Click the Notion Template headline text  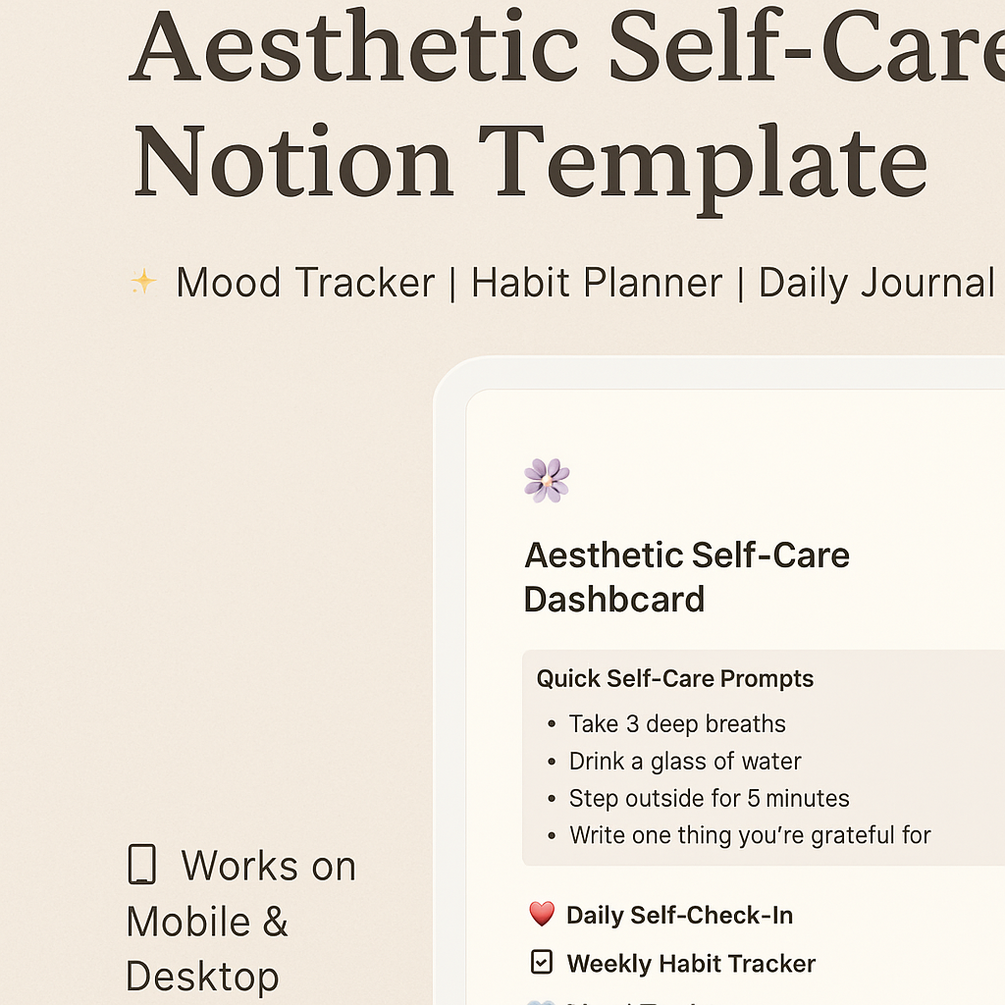click(531, 164)
